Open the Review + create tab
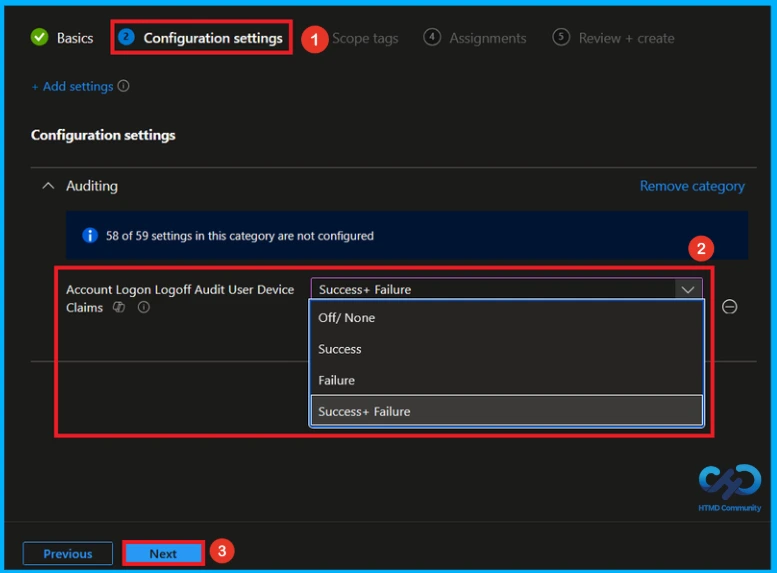 click(626, 38)
